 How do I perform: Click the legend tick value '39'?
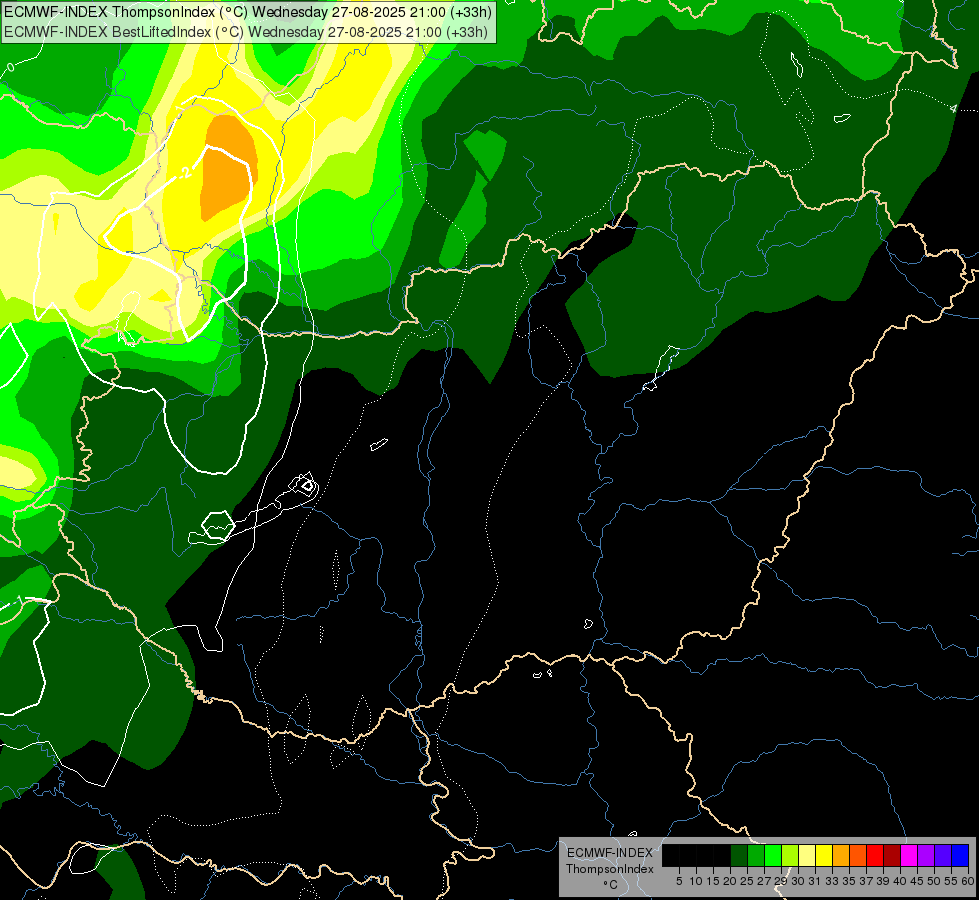[883, 881]
